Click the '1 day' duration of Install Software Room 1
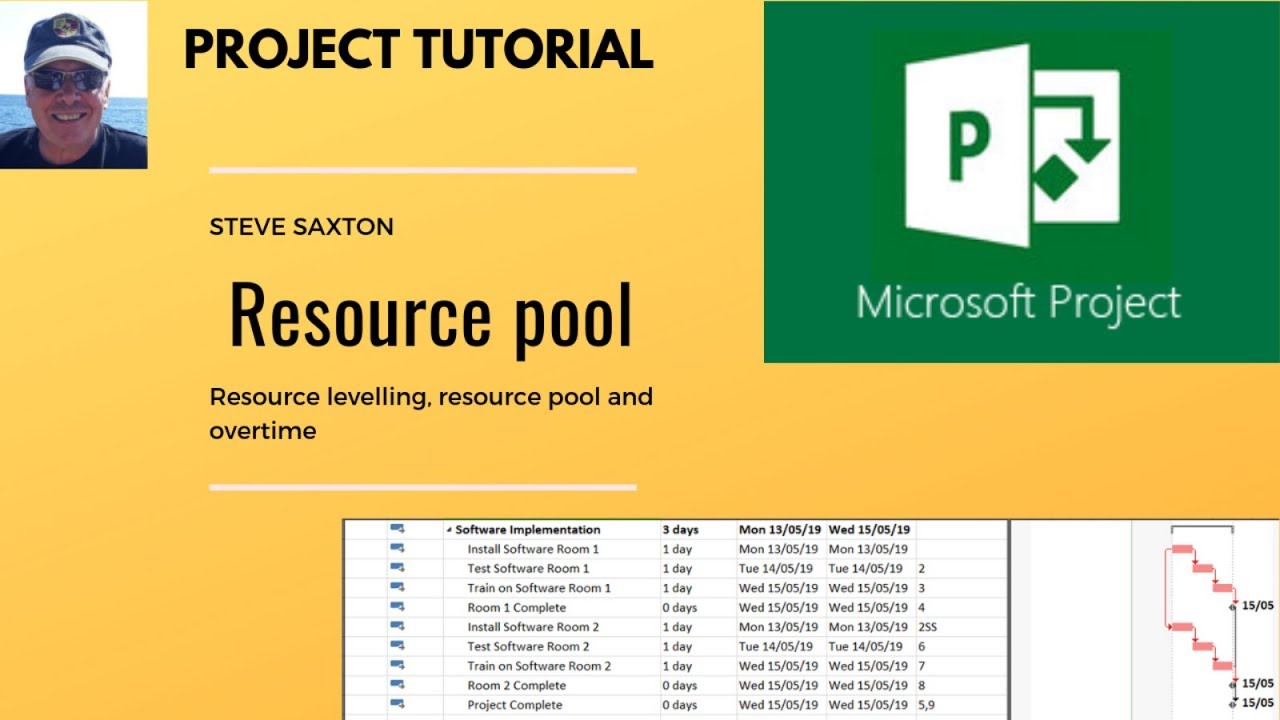This screenshot has height=720, width=1280. (x=677, y=549)
